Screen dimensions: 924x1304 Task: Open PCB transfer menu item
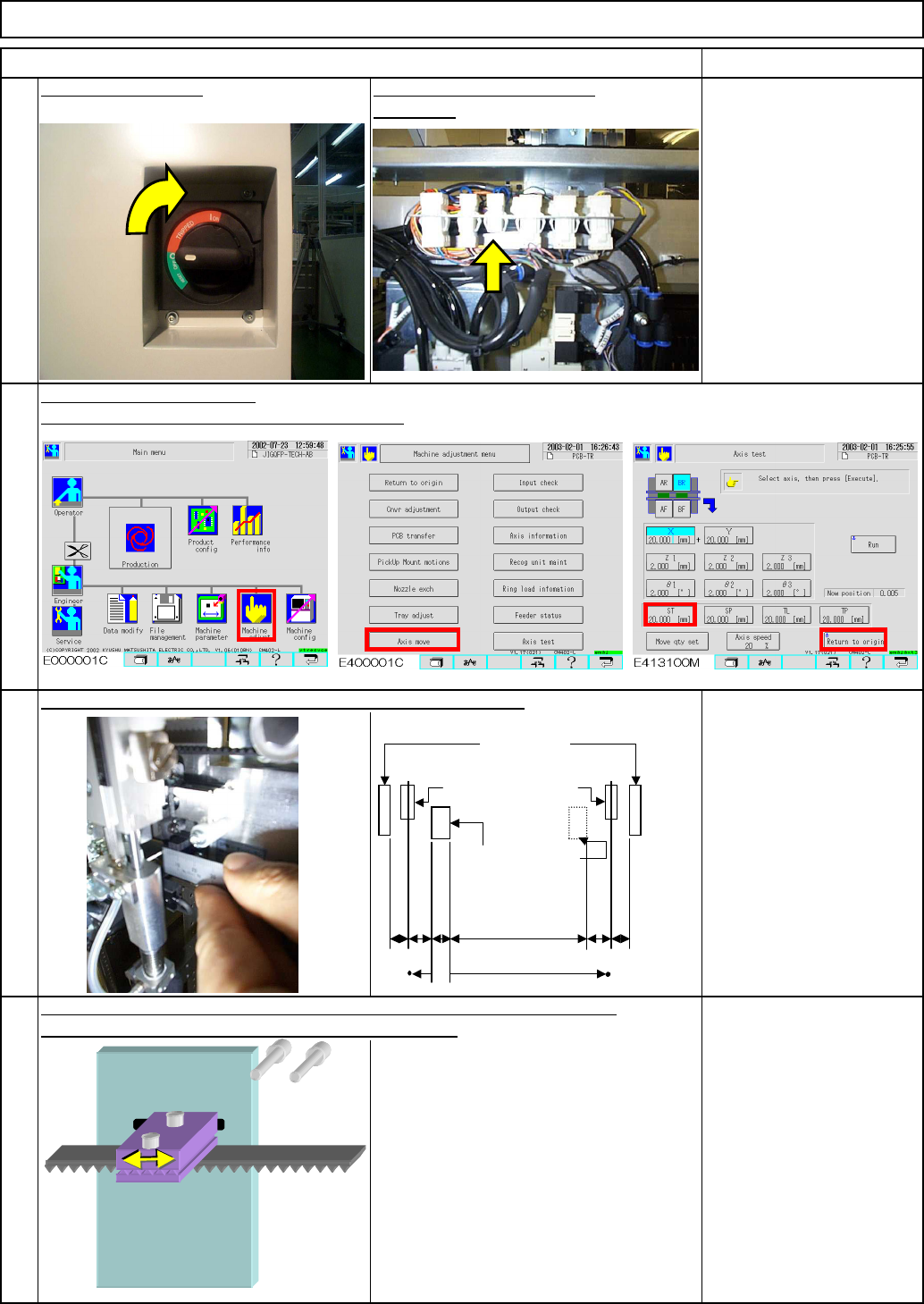(x=414, y=536)
